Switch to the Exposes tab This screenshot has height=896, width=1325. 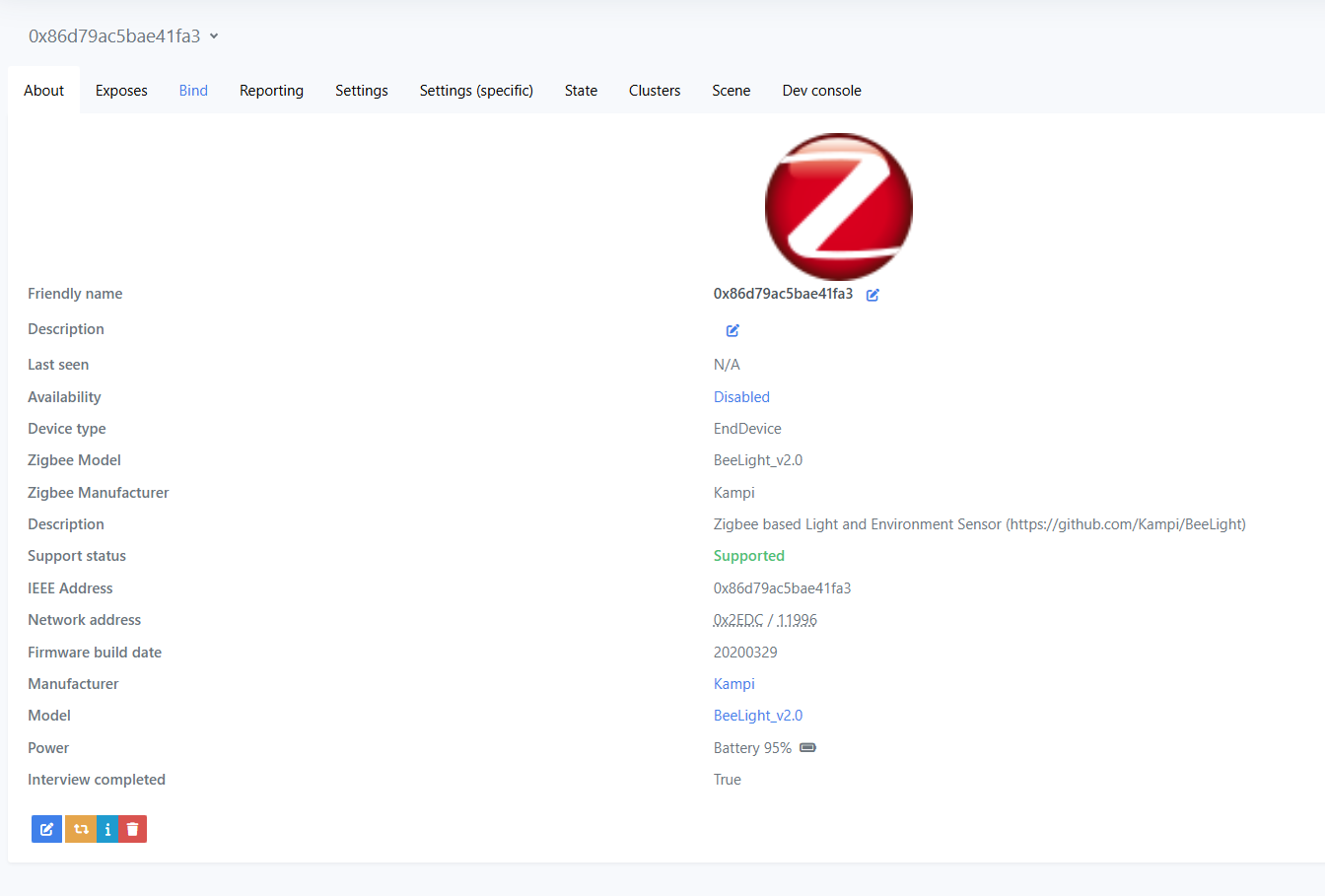point(121,91)
